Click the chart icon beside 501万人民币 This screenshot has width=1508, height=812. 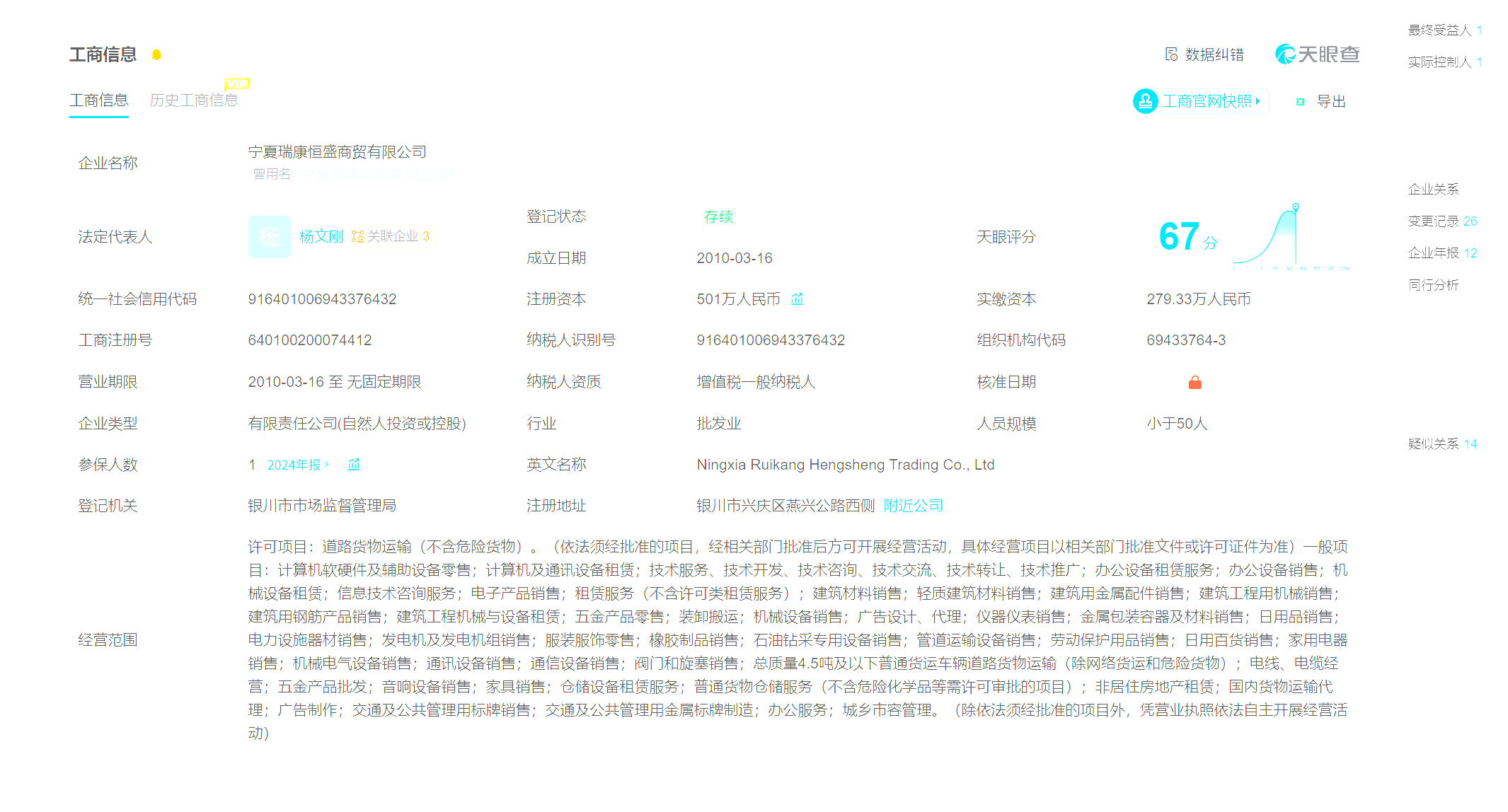pyautogui.click(x=798, y=299)
